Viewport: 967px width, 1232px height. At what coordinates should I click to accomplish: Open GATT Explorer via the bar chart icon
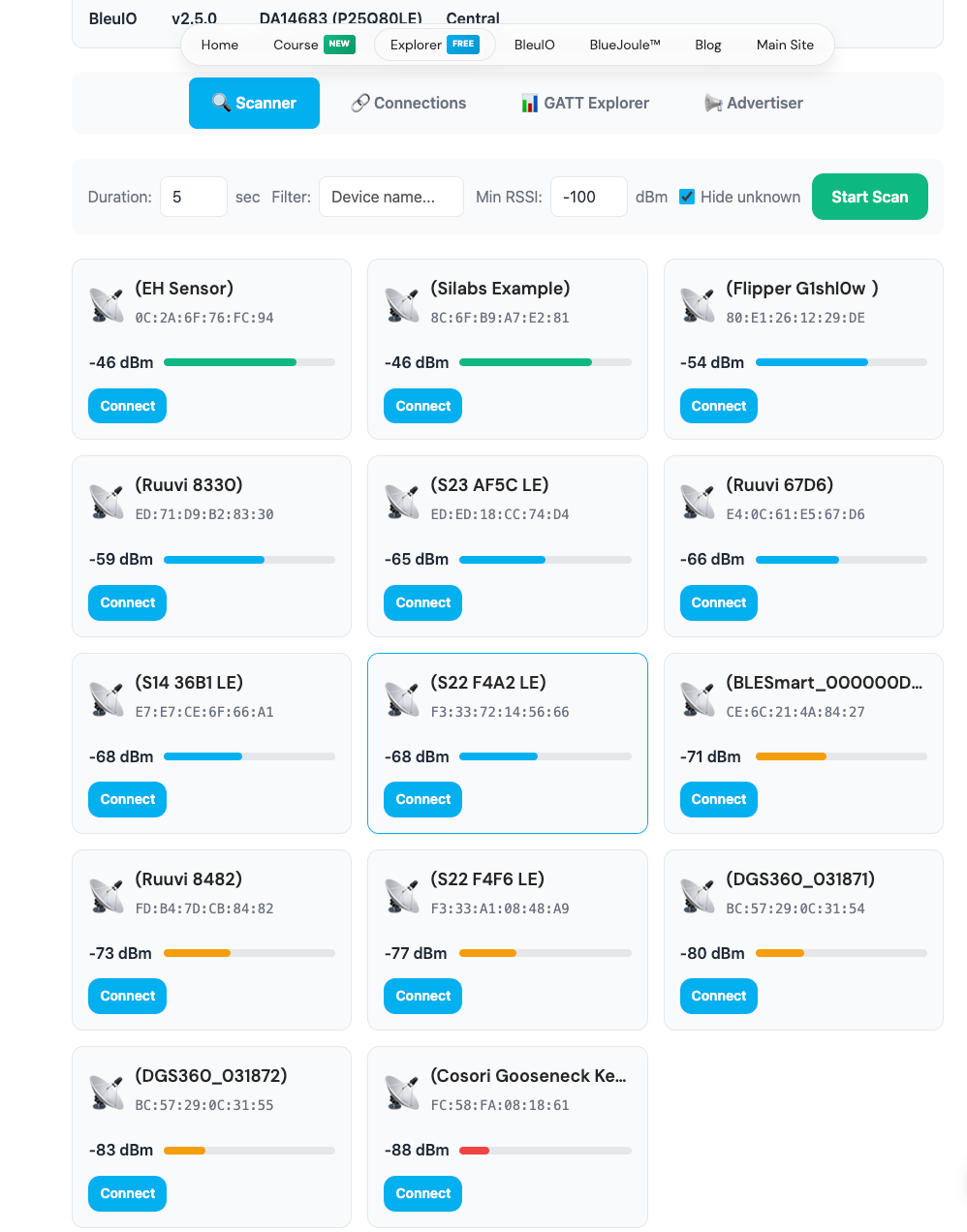click(529, 103)
